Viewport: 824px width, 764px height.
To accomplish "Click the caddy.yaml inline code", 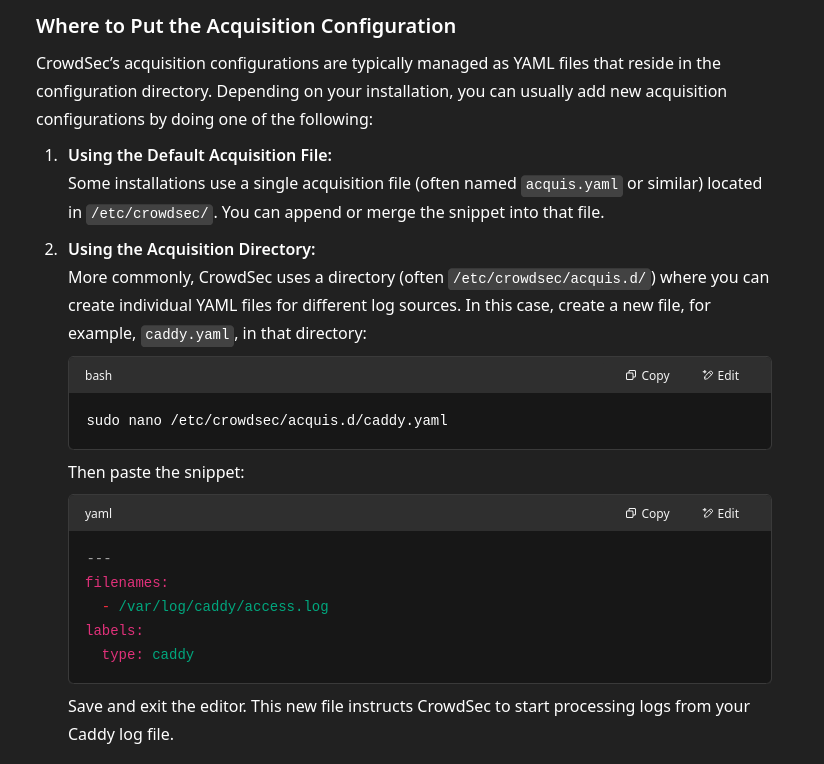I will click(188, 334).
